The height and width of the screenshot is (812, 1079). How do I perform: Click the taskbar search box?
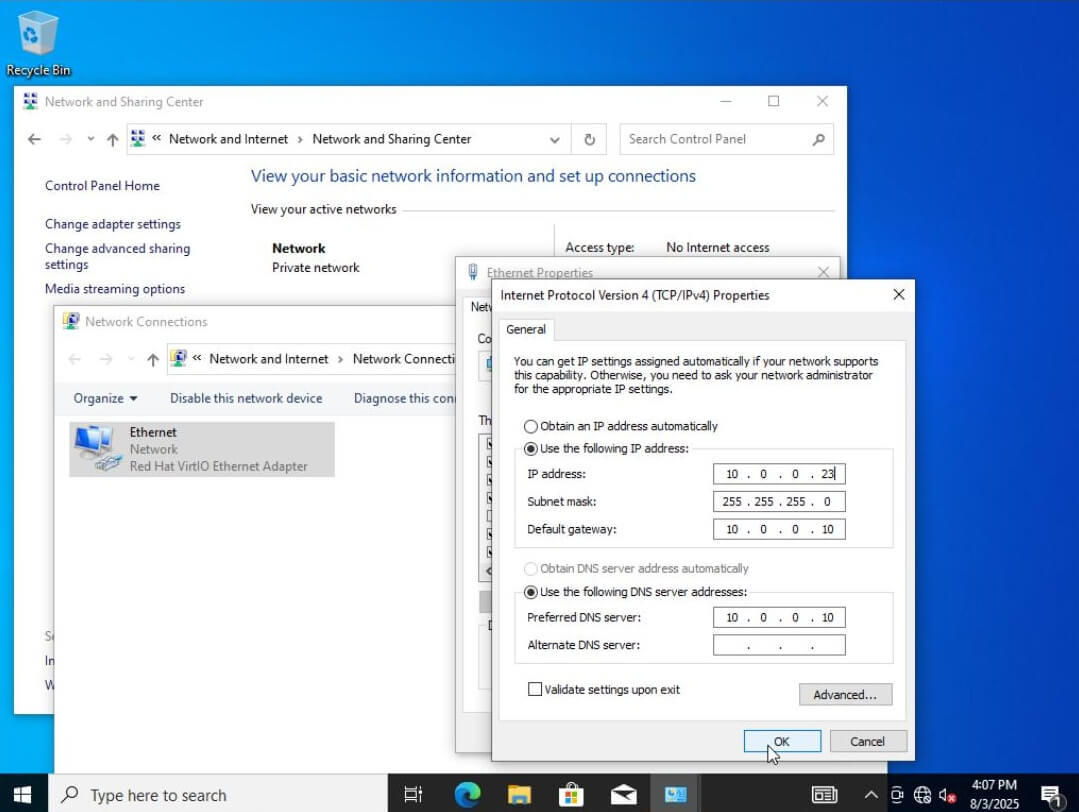pyautogui.click(x=217, y=795)
